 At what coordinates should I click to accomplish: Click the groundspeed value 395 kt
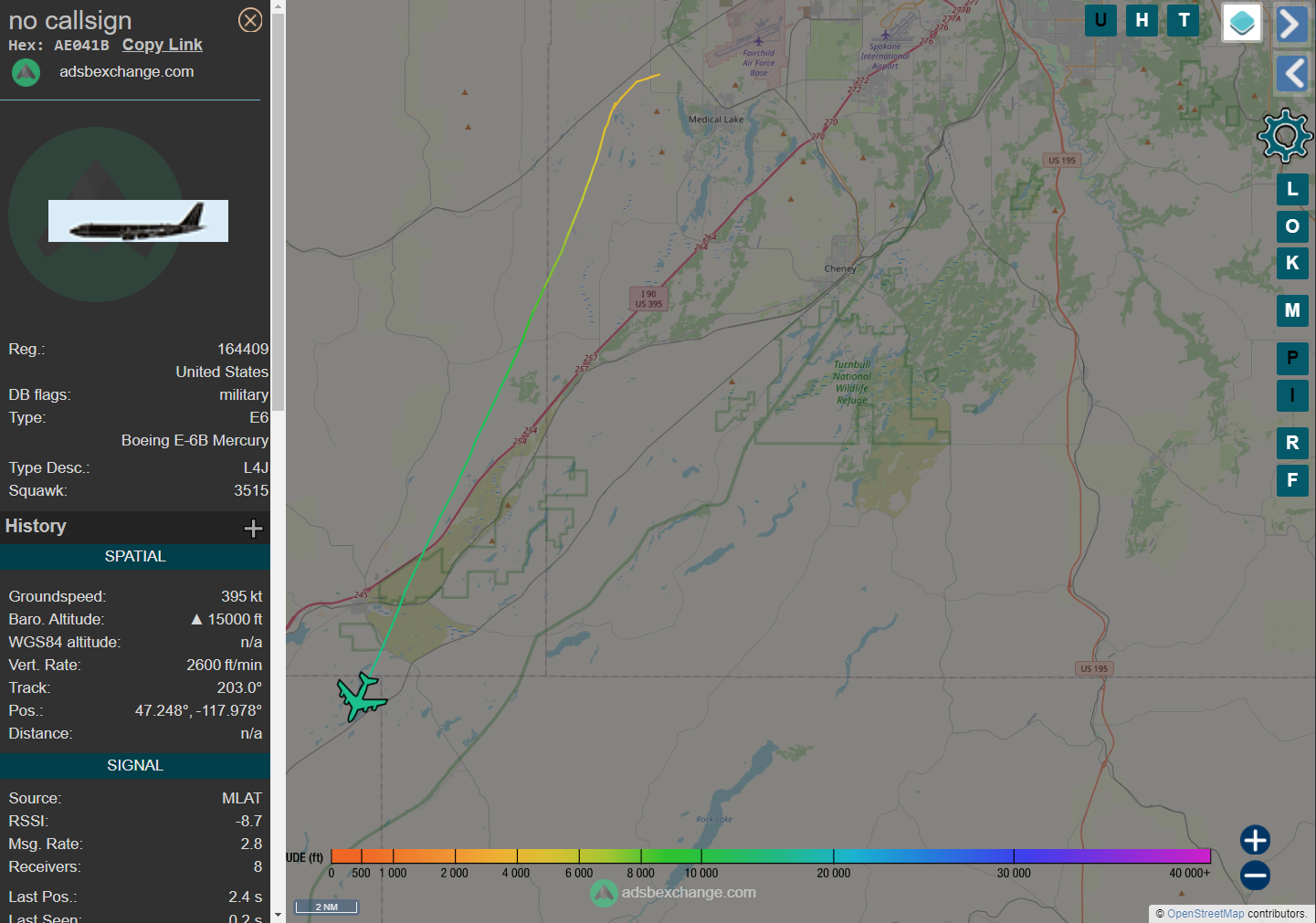pos(241,596)
